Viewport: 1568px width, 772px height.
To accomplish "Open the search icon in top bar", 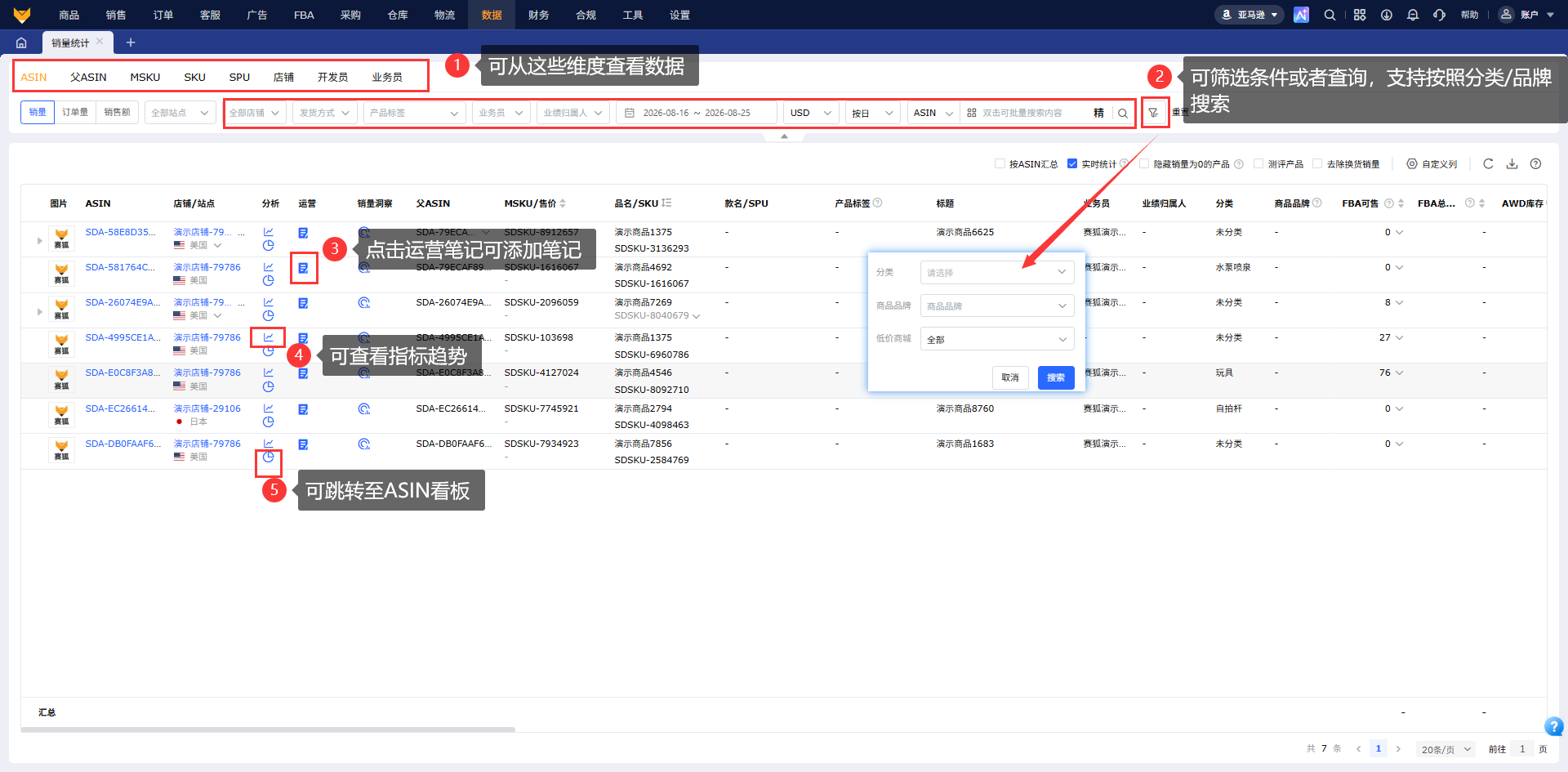I will coord(1330,15).
